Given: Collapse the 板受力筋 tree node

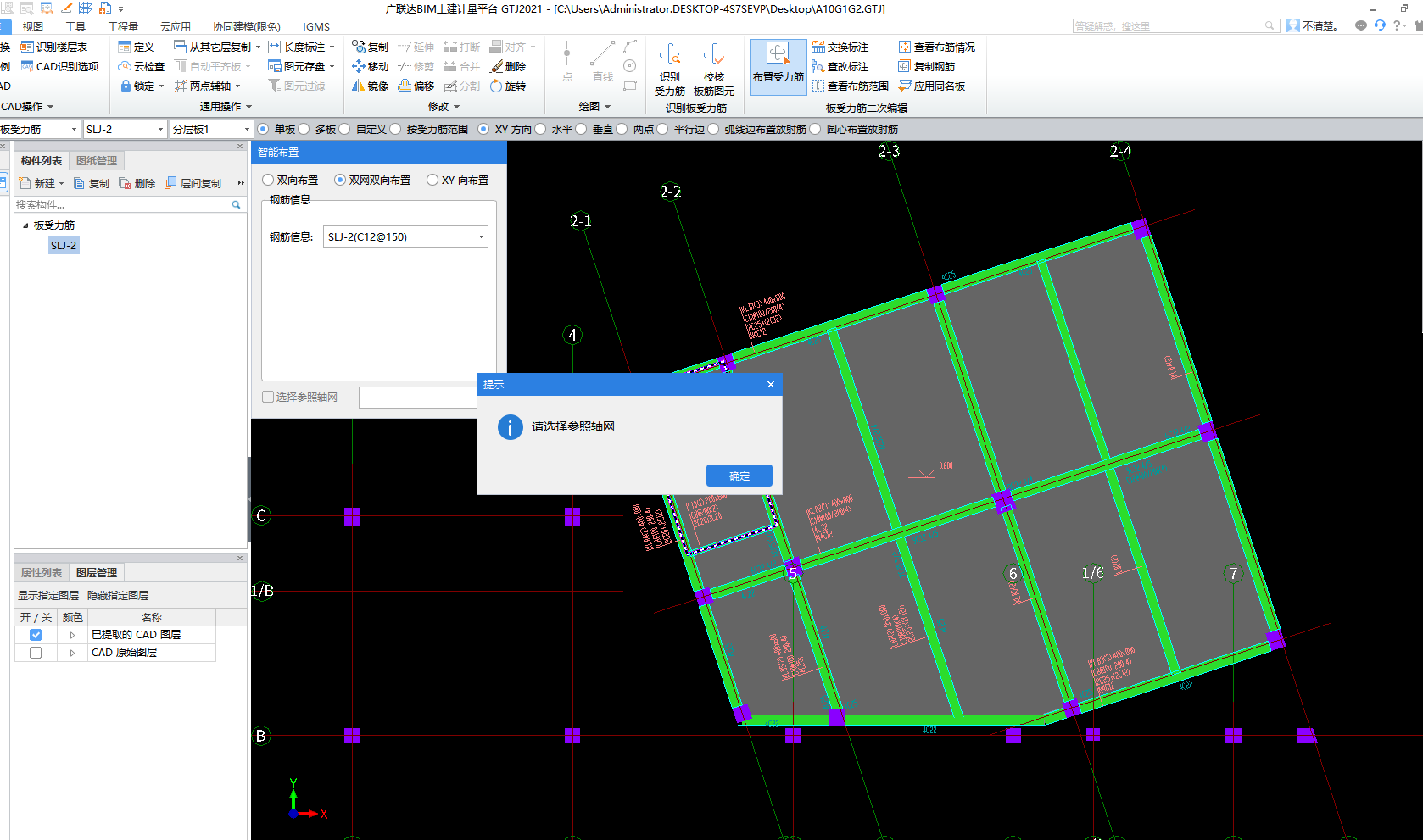Looking at the screenshot, I should [25, 225].
